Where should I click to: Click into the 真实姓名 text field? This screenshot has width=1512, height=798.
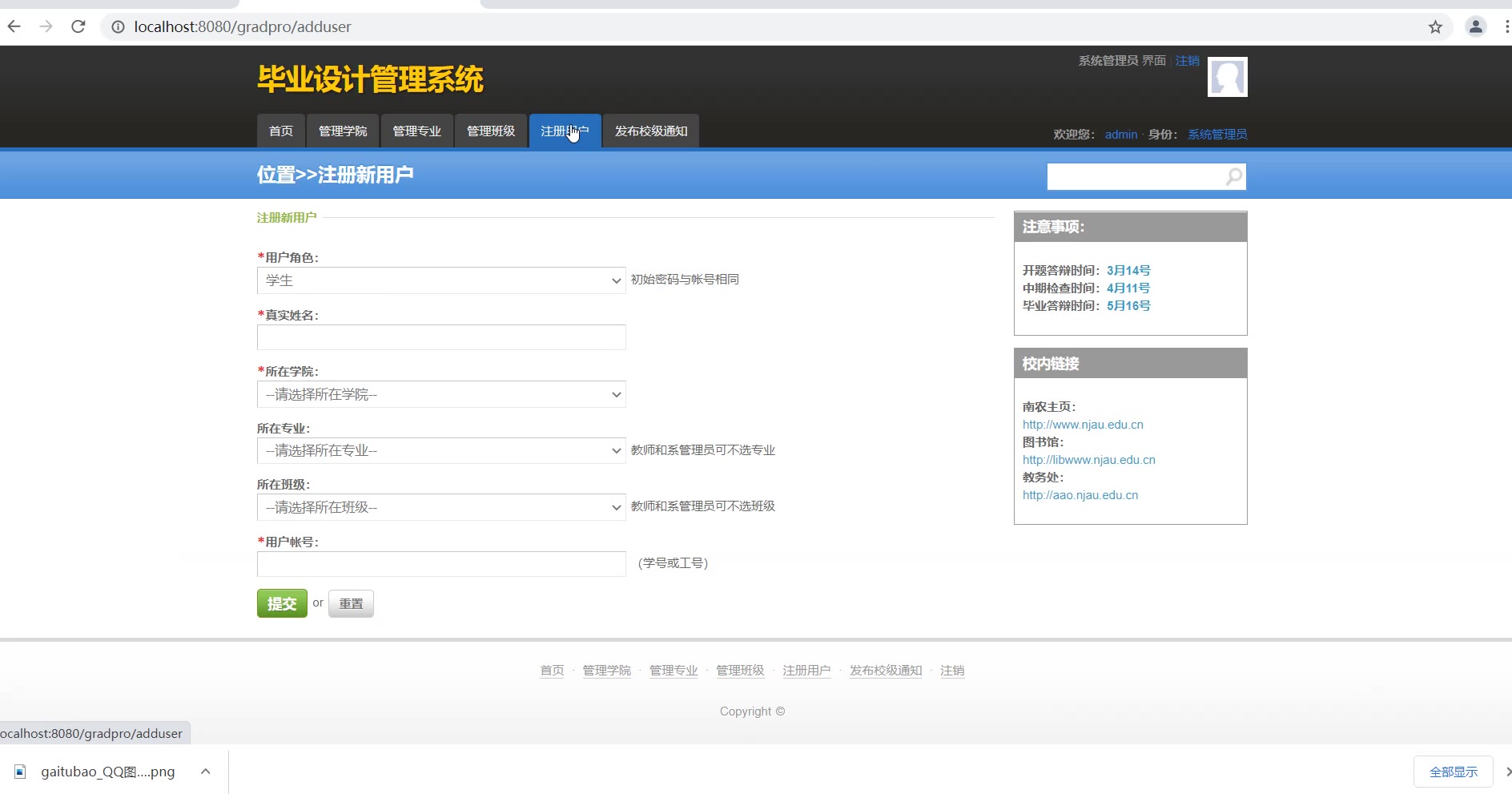click(x=440, y=337)
